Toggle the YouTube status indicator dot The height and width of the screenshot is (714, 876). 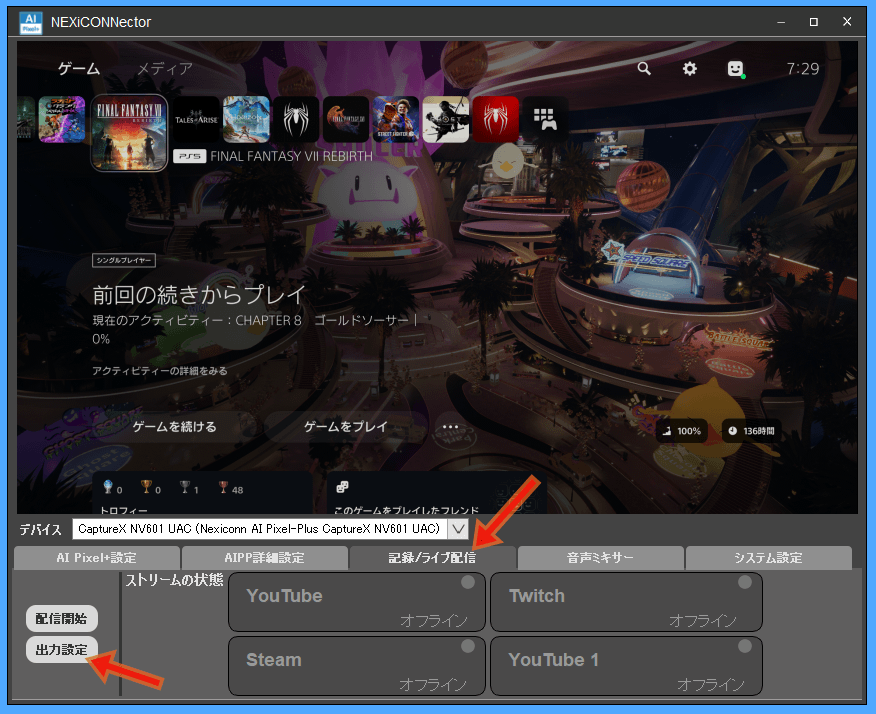(x=468, y=582)
